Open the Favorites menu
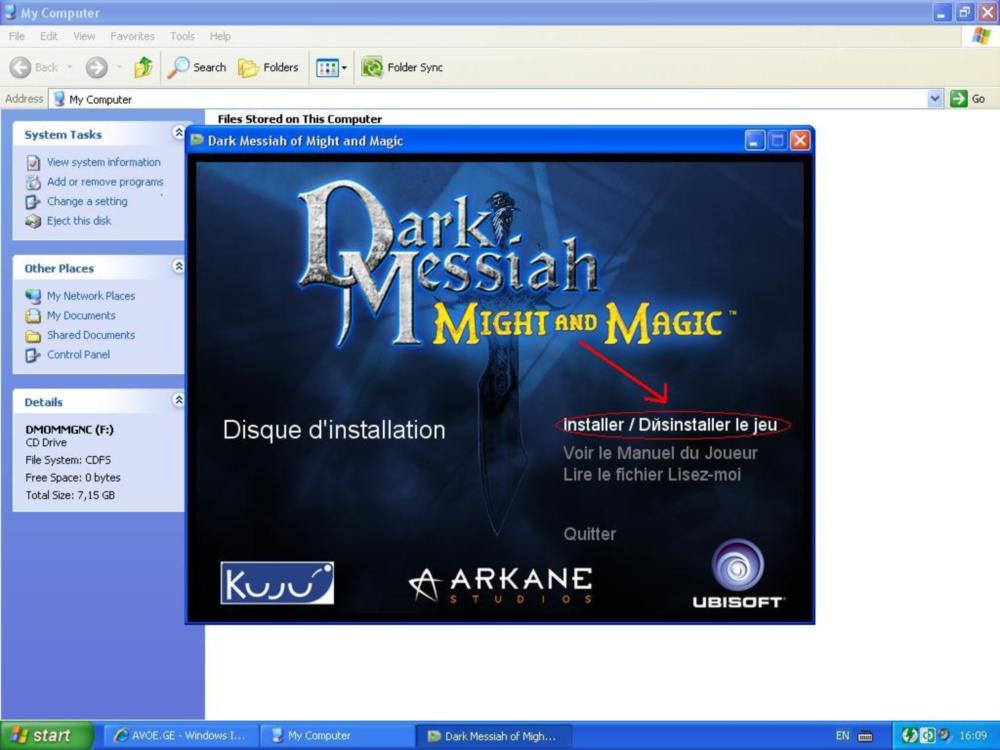Viewport: 1000px width, 750px height. point(132,36)
